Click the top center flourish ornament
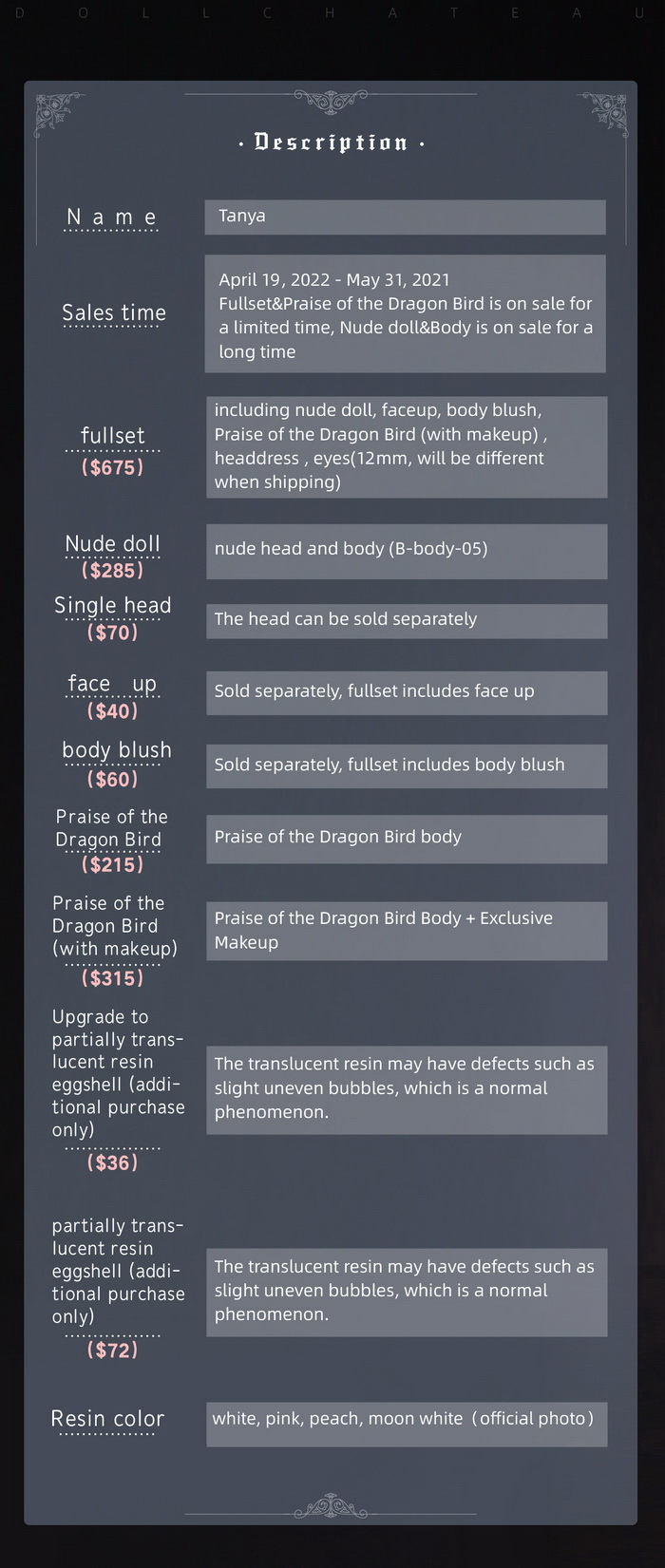This screenshot has width=665, height=1568. [331, 100]
